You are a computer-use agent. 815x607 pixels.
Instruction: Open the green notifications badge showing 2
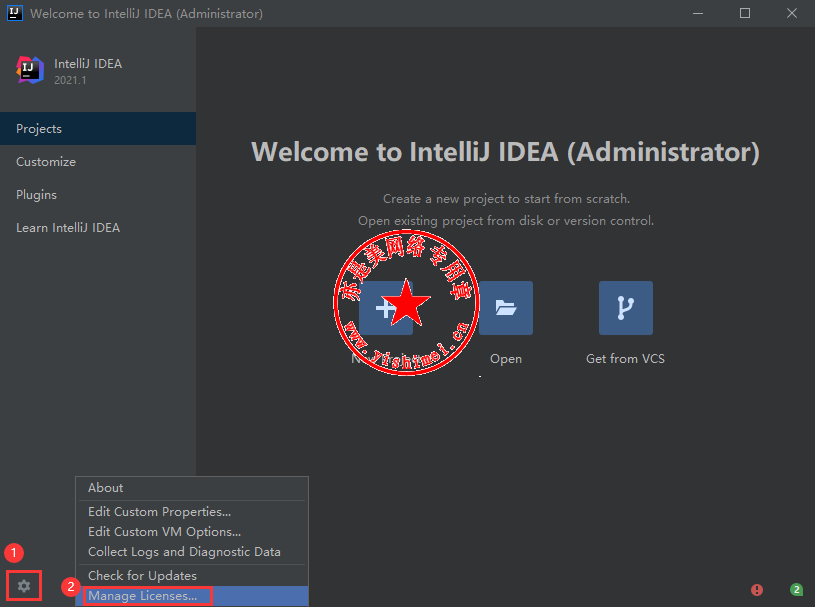coord(796,590)
